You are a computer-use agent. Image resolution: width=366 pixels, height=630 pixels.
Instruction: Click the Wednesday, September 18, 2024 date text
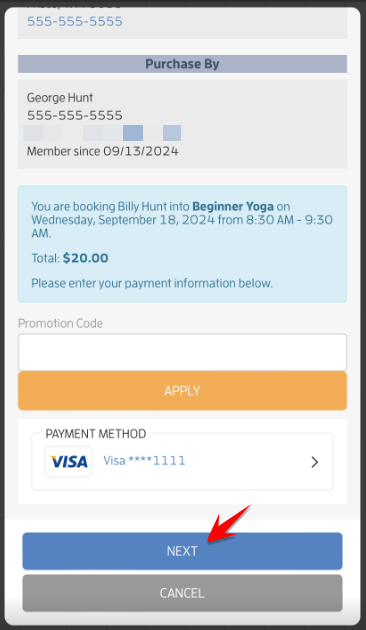[x=123, y=220]
